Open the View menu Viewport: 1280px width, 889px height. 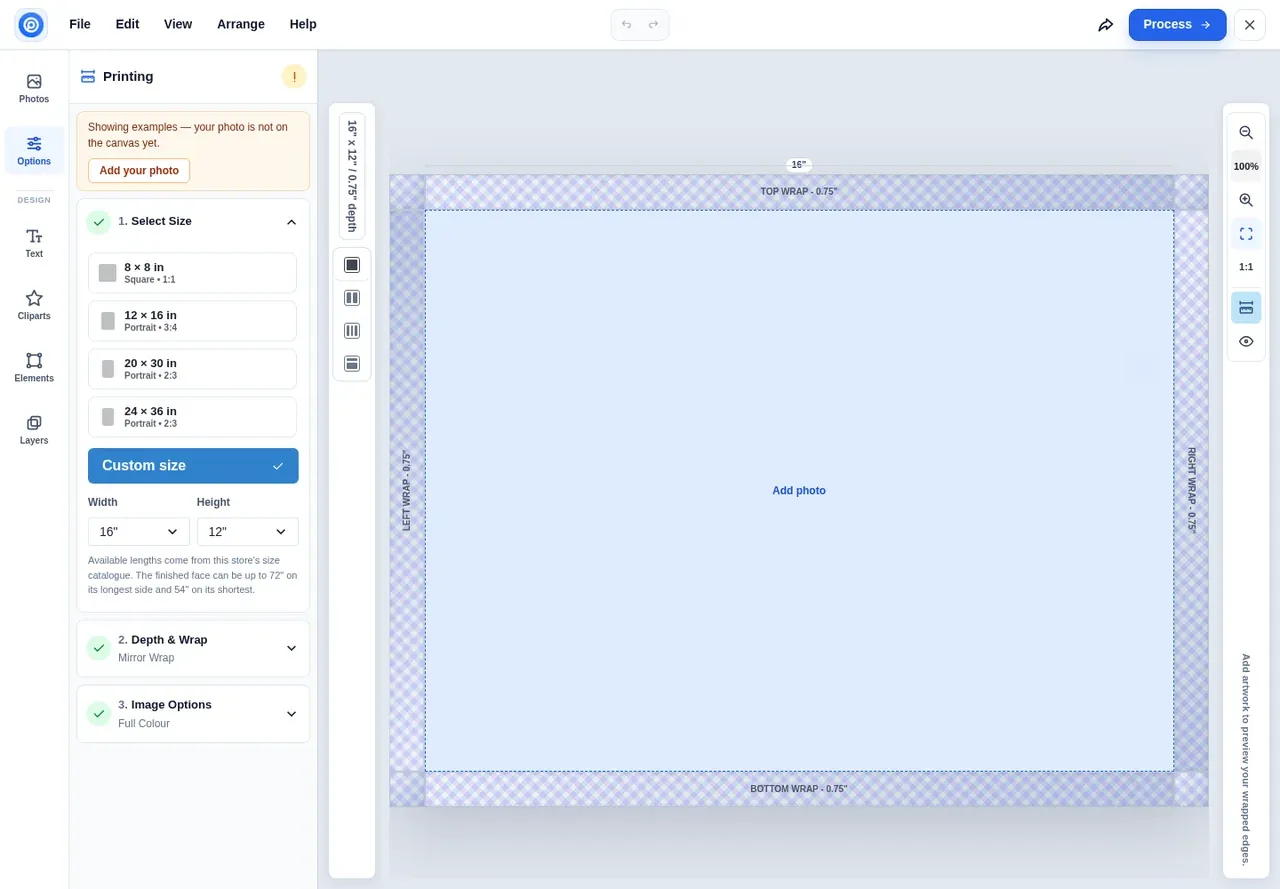click(x=178, y=24)
